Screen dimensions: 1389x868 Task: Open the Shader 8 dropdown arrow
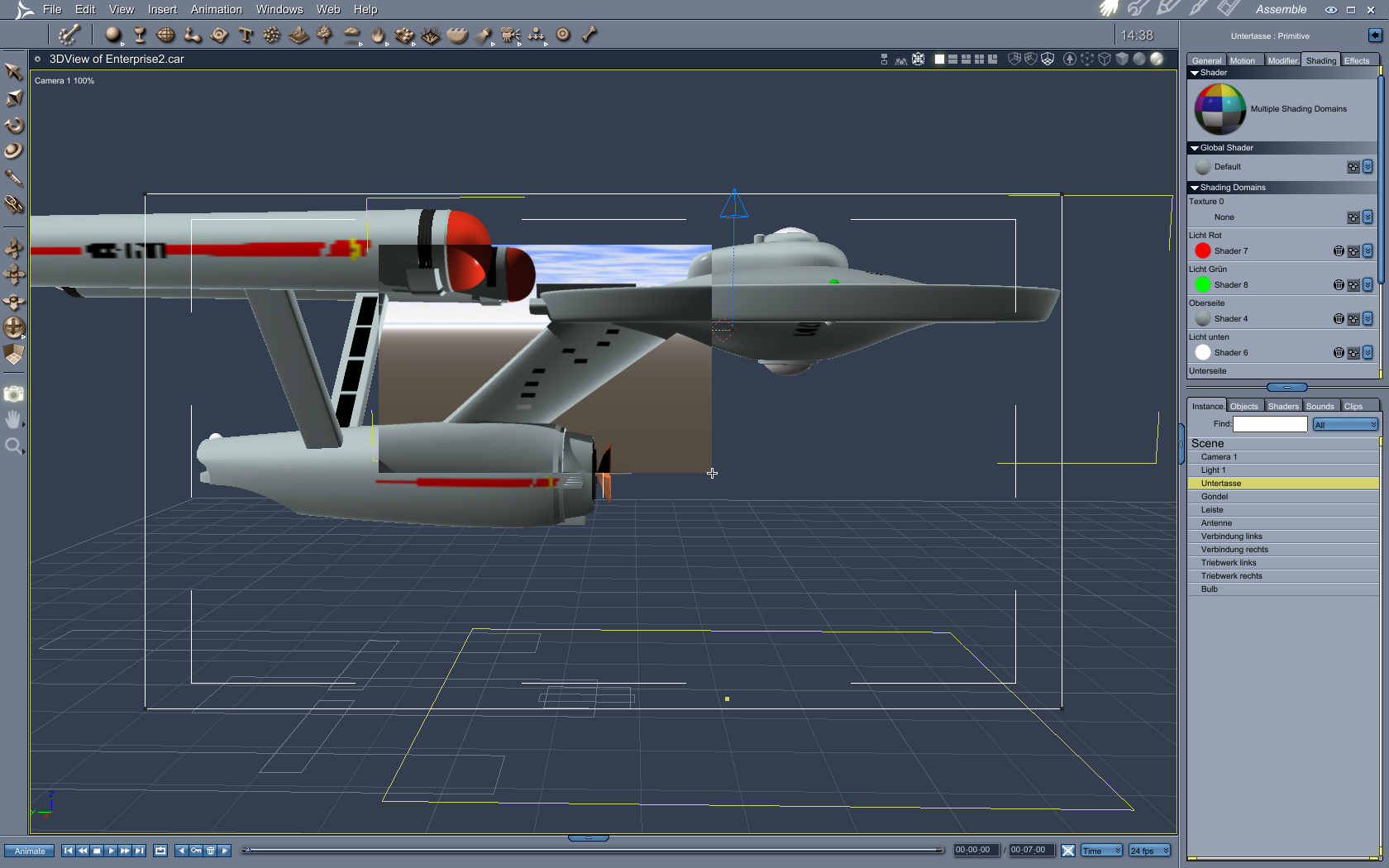(1368, 285)
